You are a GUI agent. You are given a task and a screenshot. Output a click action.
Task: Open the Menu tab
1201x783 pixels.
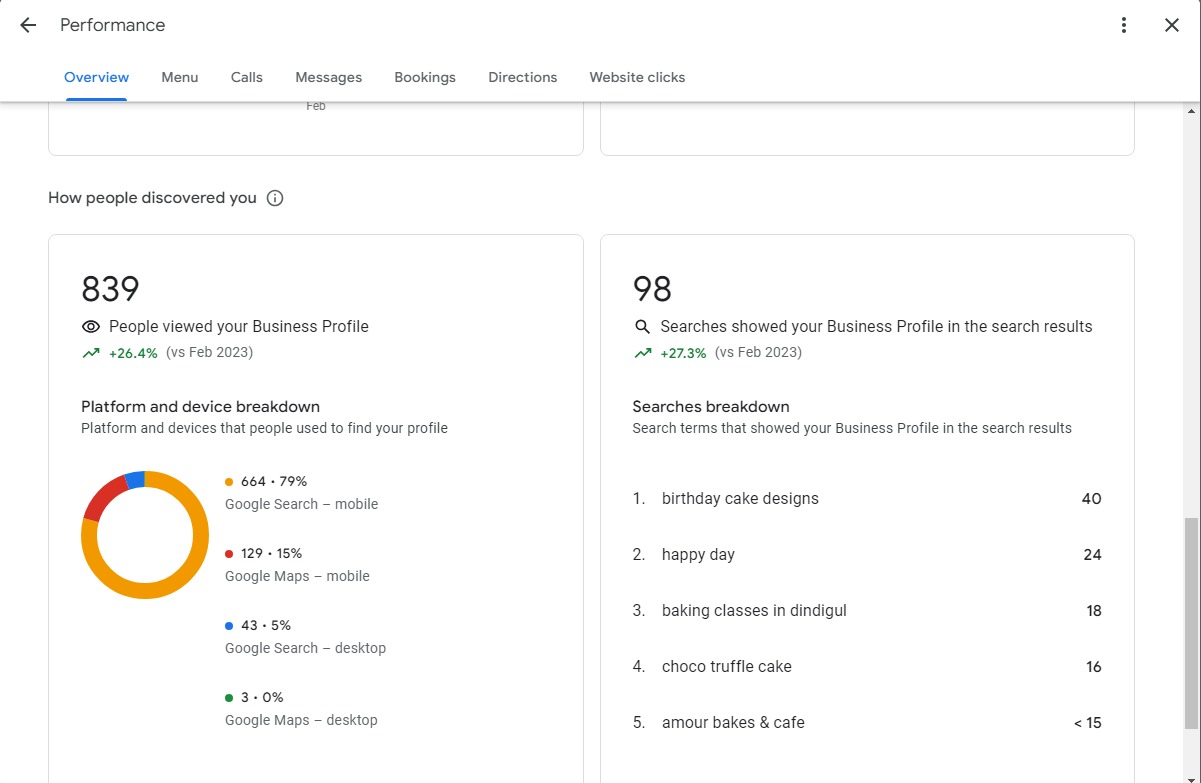point(180,77)
